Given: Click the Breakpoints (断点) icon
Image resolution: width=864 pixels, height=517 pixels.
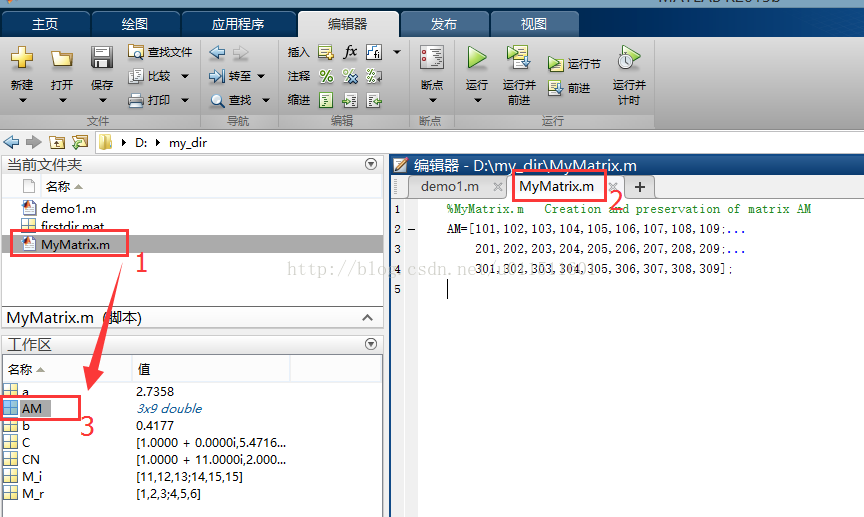Looking at the screenshot, I should coord(432,57).
